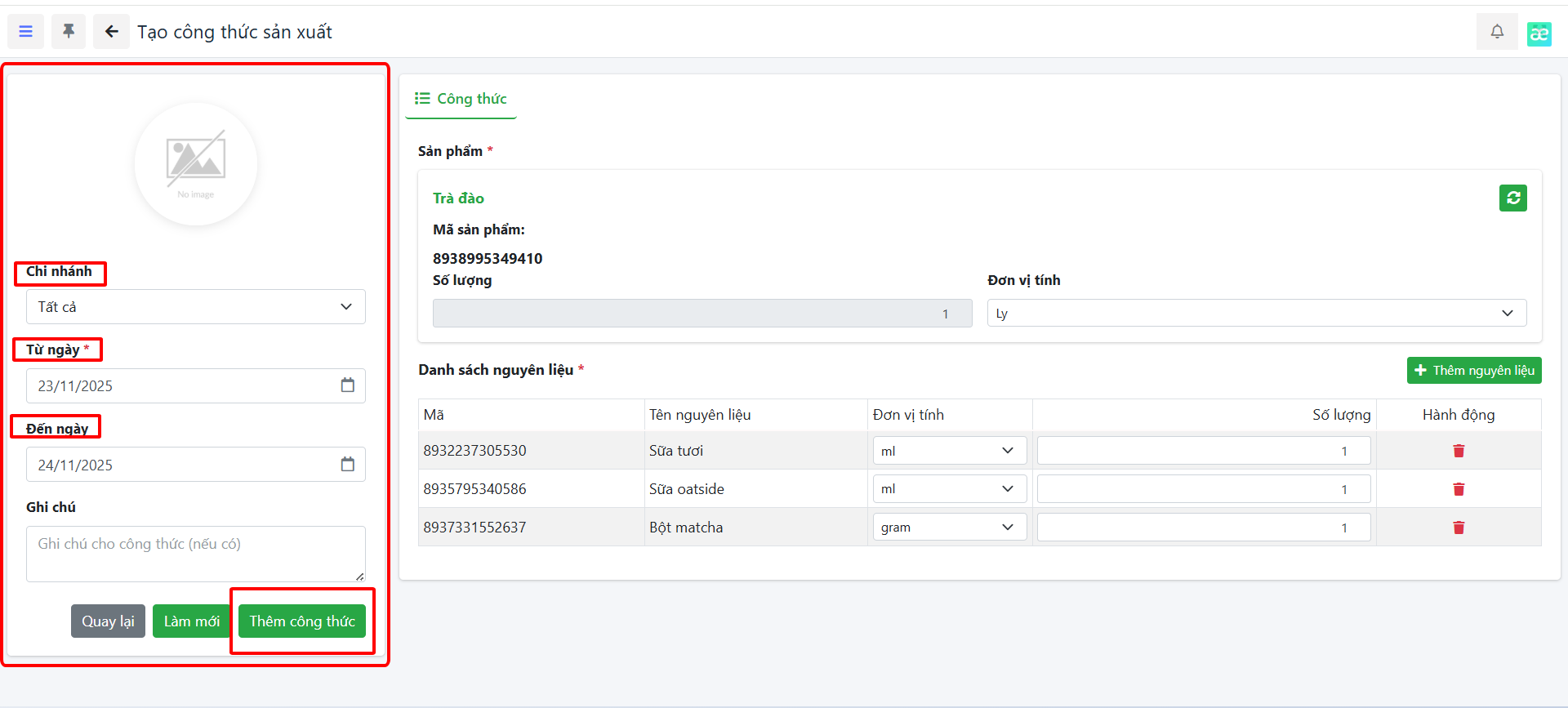Switch to the Công thức tab
Screen dimensions: 1568x708
point(461,99)
